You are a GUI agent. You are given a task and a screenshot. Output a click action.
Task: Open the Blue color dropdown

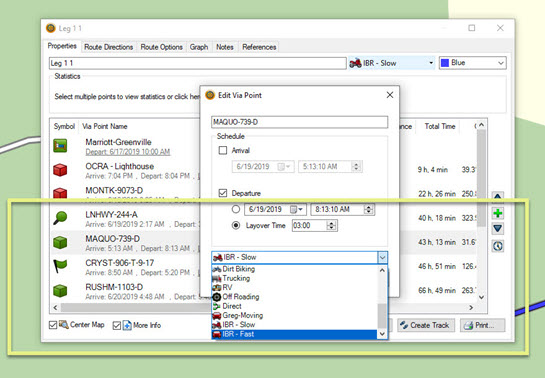[x=472, y=63]
